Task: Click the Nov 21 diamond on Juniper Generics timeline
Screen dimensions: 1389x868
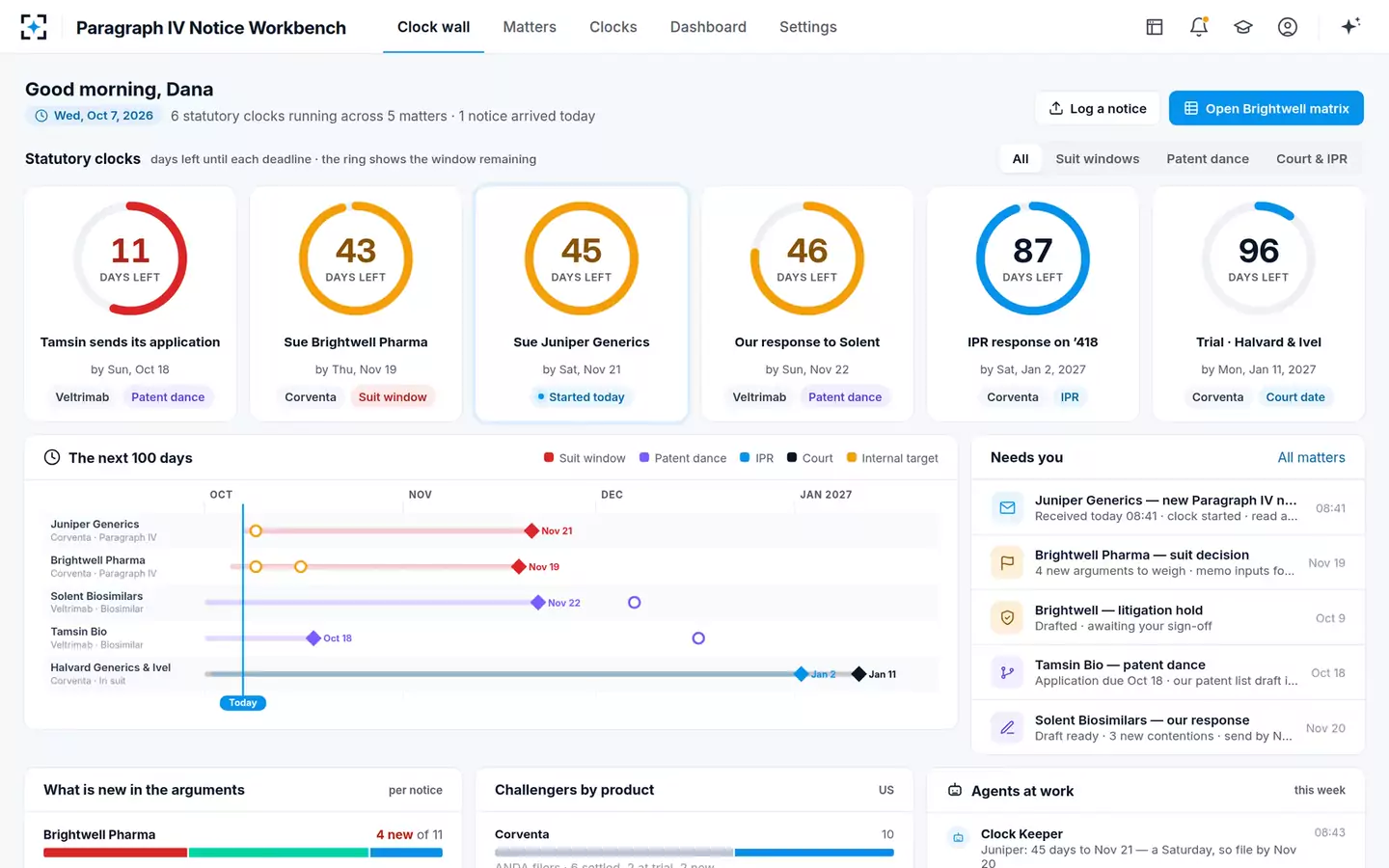Action: click(x=531, y=530)
